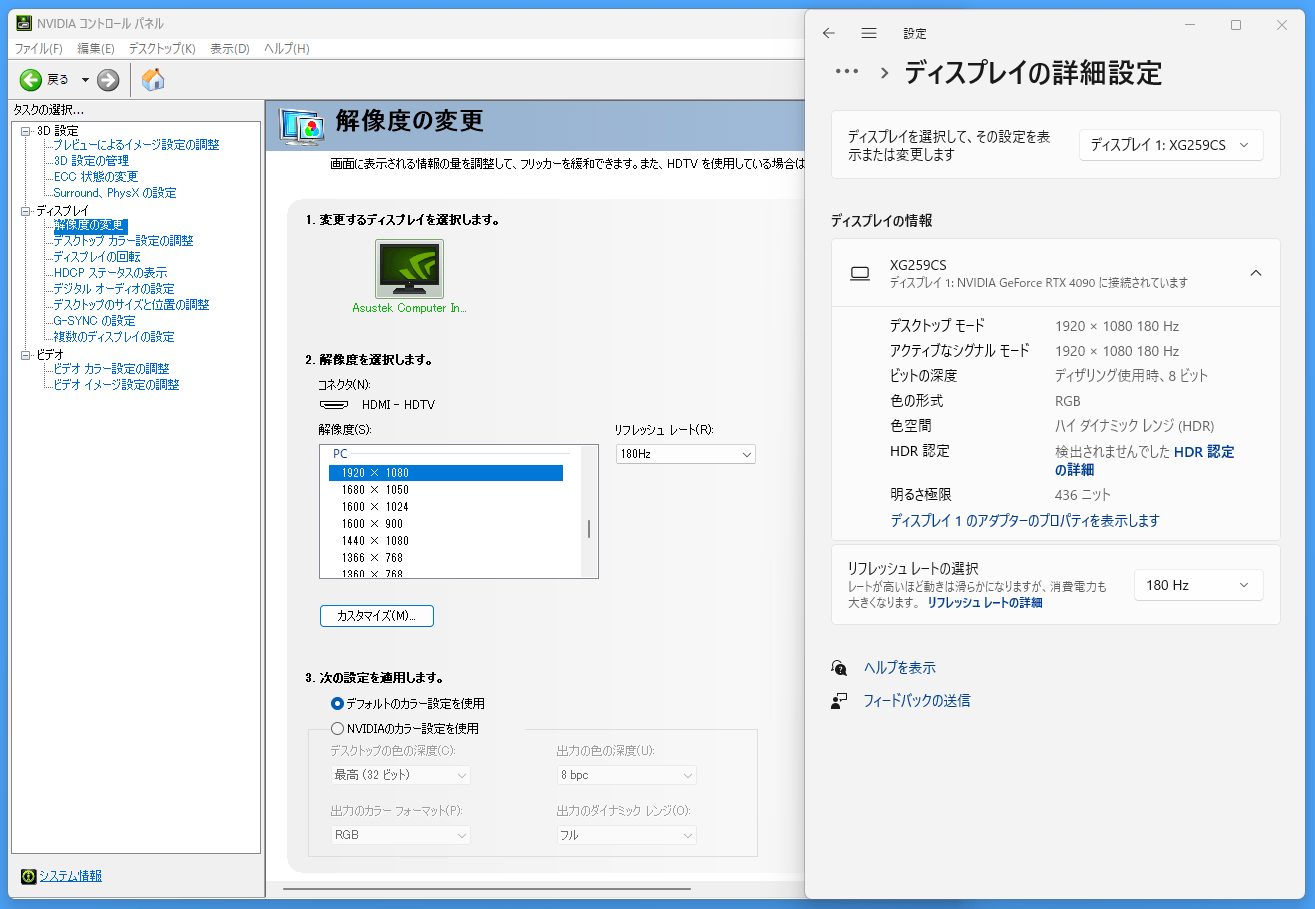Select ECC 状態の変更 in tree
The height and width of the screenshot is (909, 1315).
point(96,177)
